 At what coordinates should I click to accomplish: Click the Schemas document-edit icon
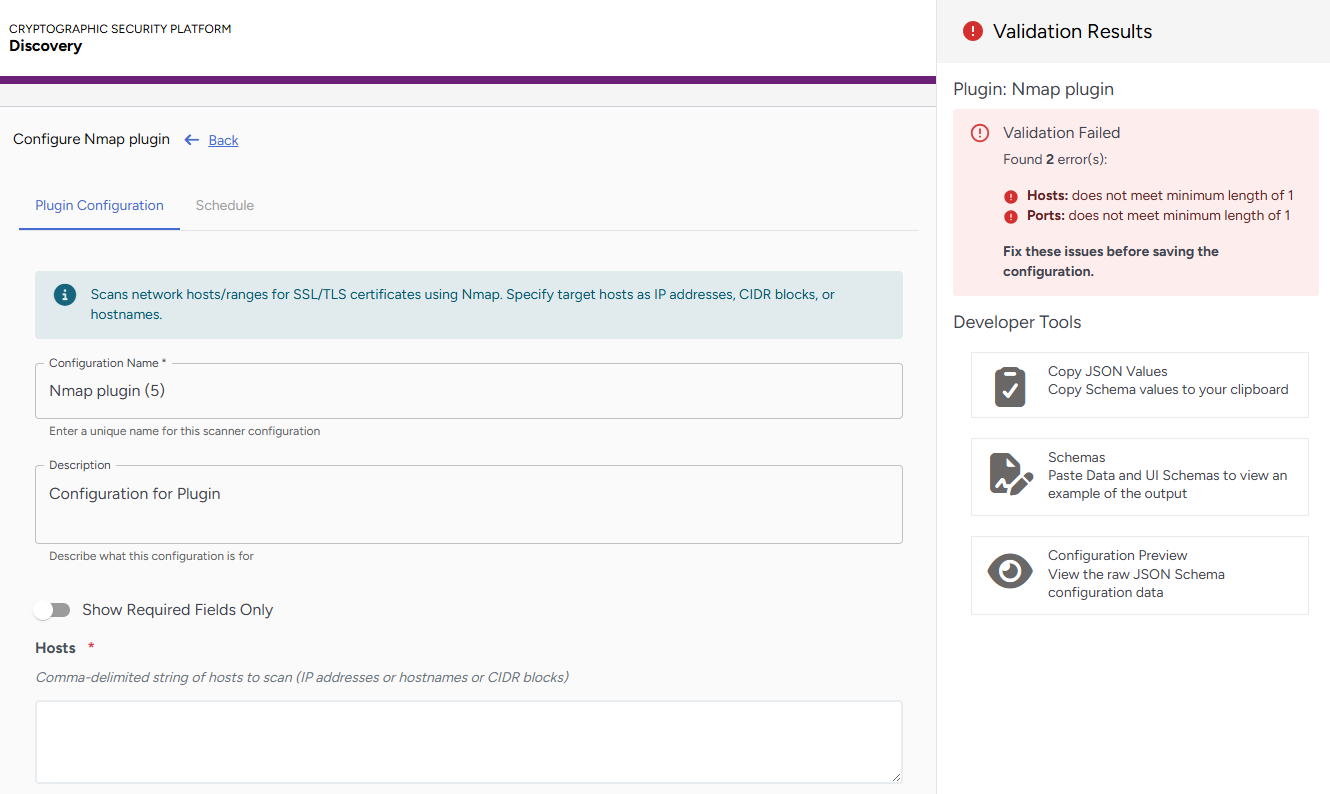pyautogui.click(x=1010, y=476)
